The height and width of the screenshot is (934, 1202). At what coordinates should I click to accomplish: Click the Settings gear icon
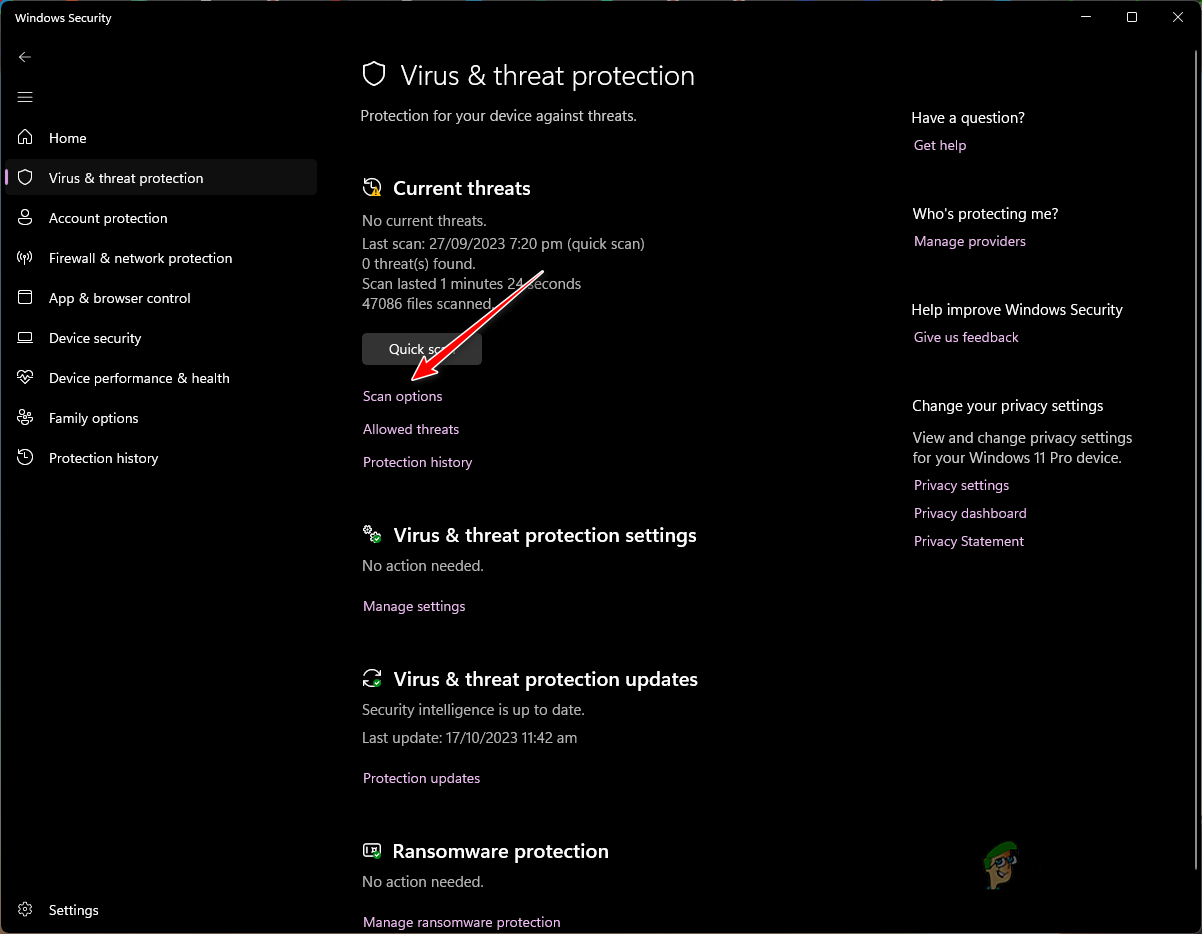coord(26,910)
